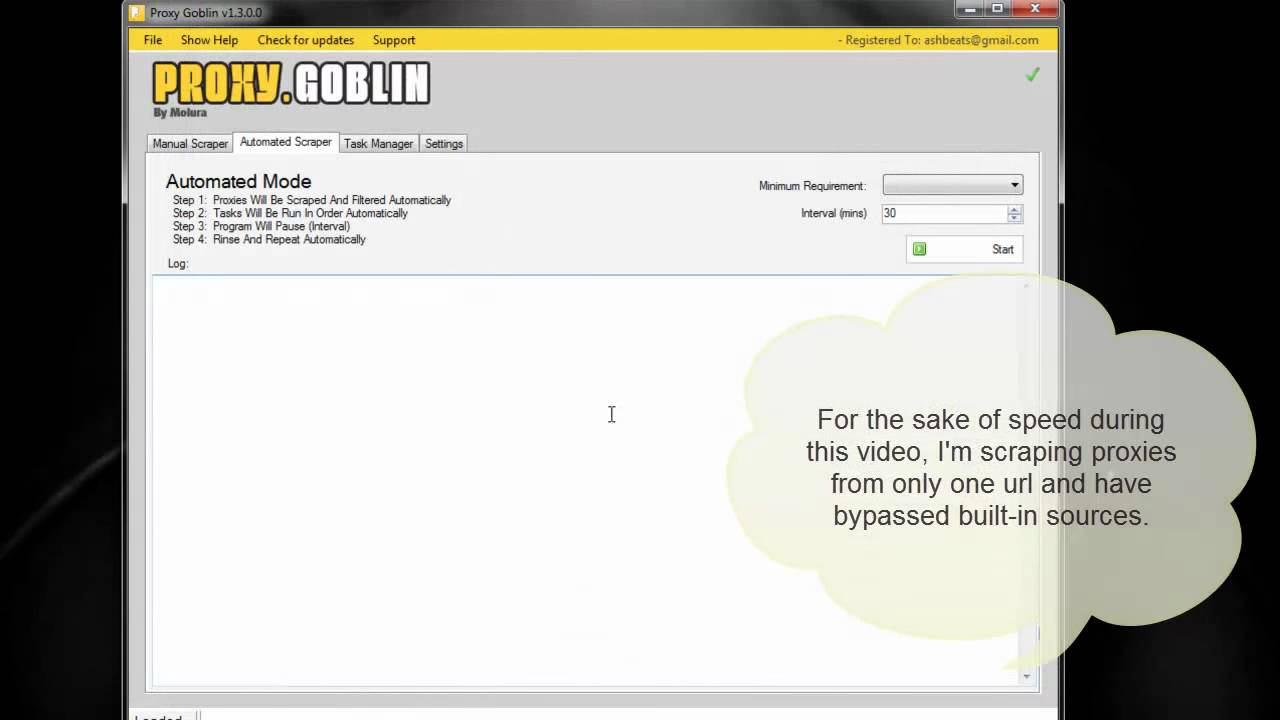Image resolution: width=1280 pixels, height=720 pixels.
Task: Decrease the interval with the down stepper arrow
Action: coord(1014,218)
